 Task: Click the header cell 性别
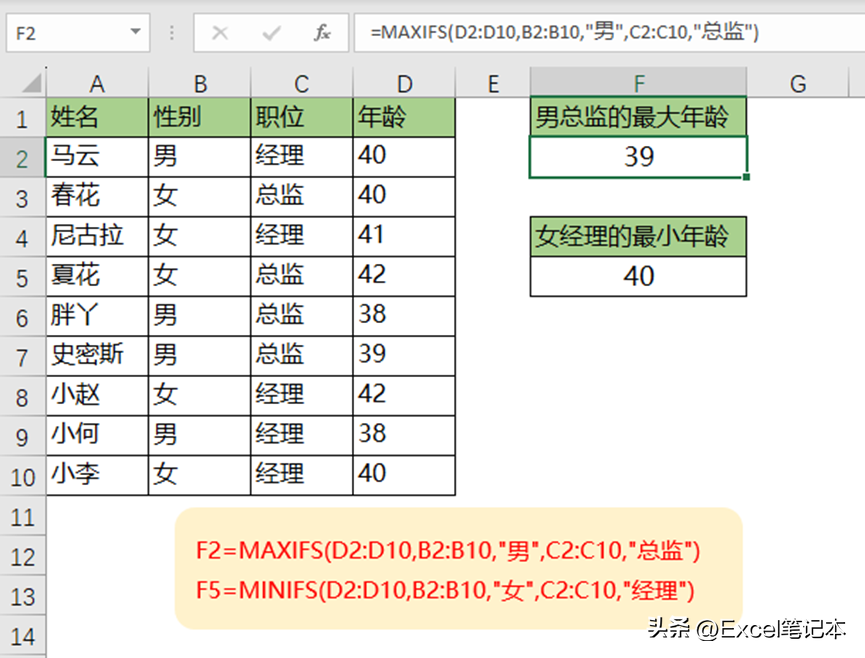pyautogui.click(x=200, y=117)
